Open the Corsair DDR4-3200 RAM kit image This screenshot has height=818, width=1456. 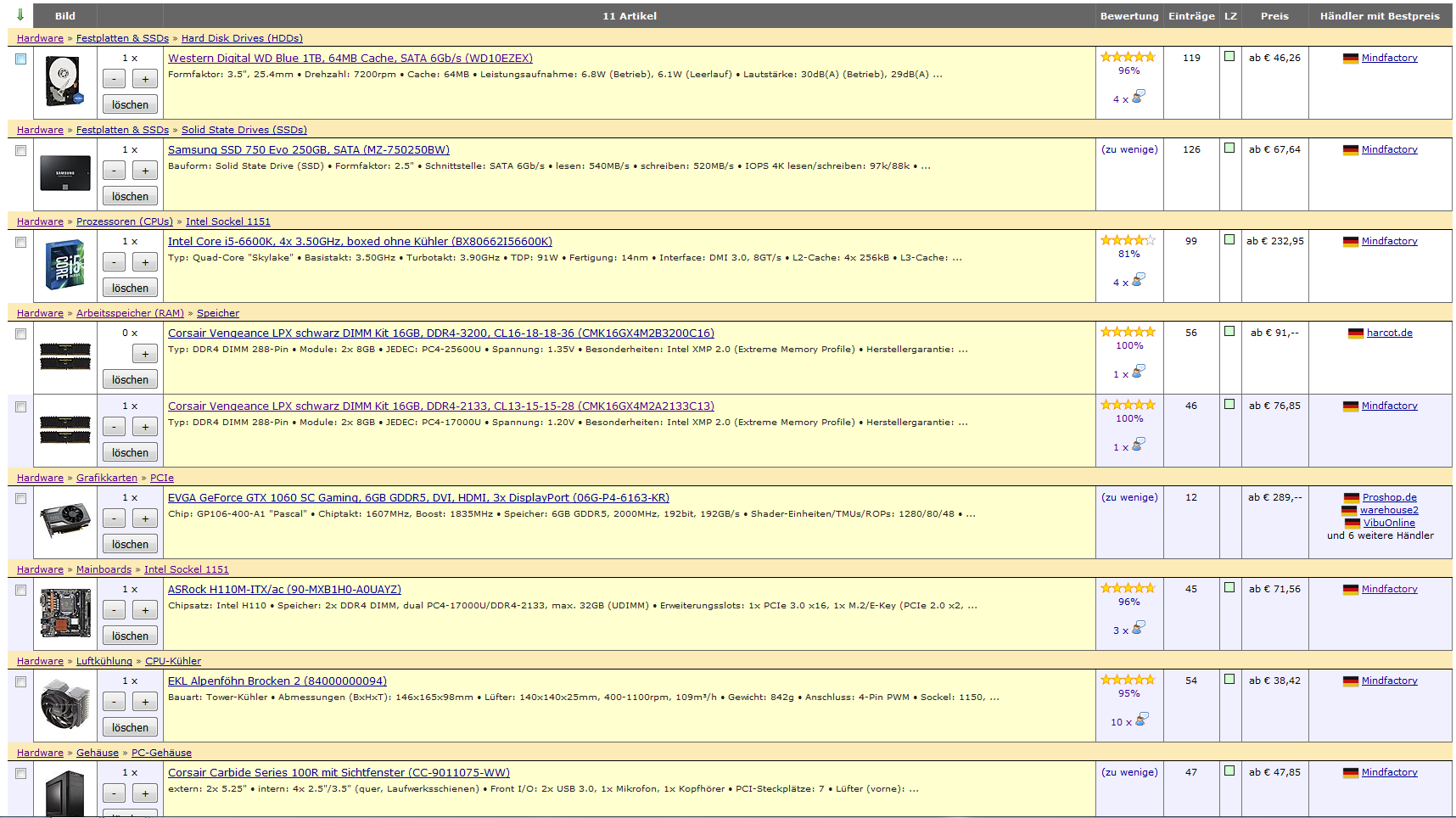65,356
